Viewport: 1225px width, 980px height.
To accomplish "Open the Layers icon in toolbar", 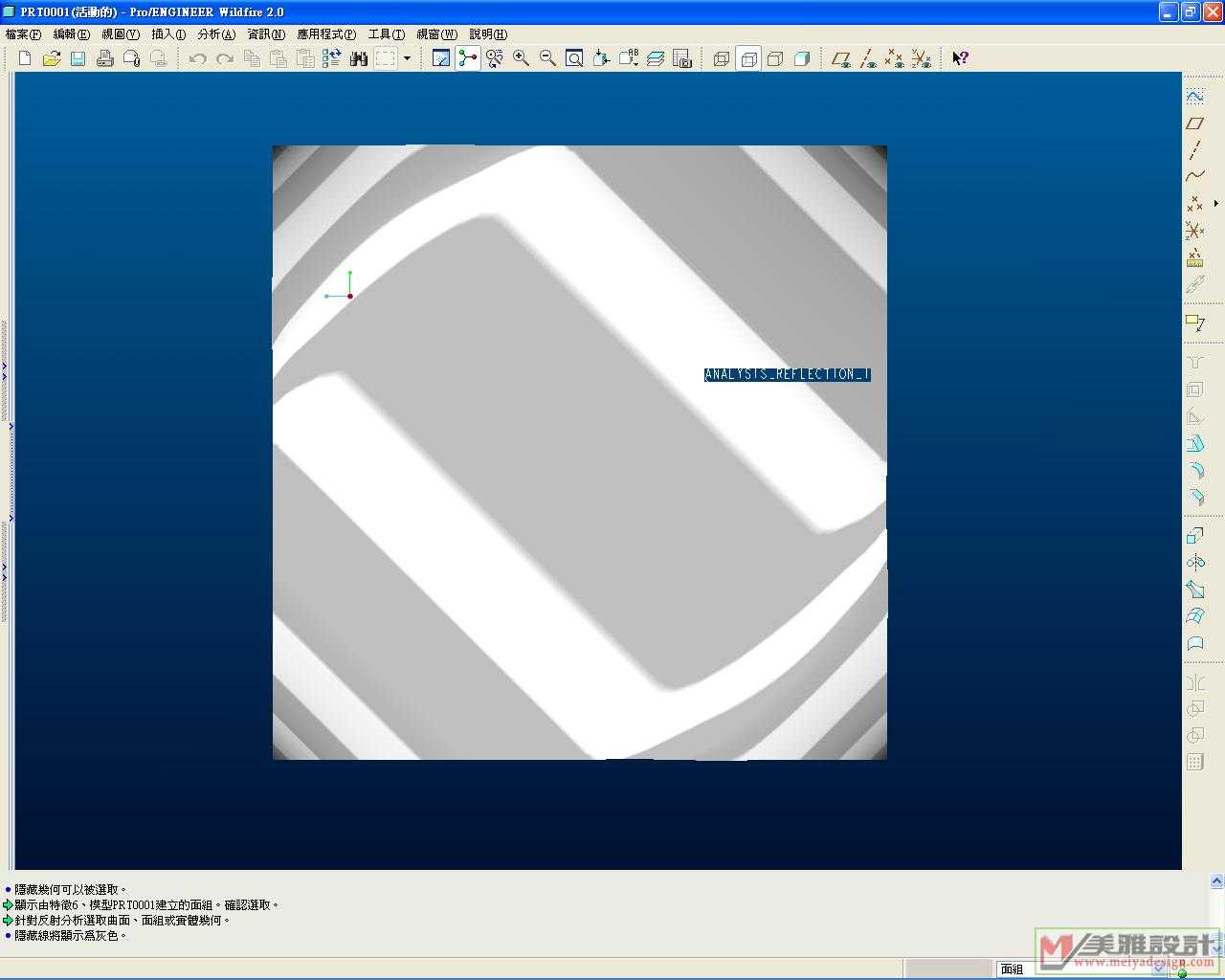I will coord(656,59).
